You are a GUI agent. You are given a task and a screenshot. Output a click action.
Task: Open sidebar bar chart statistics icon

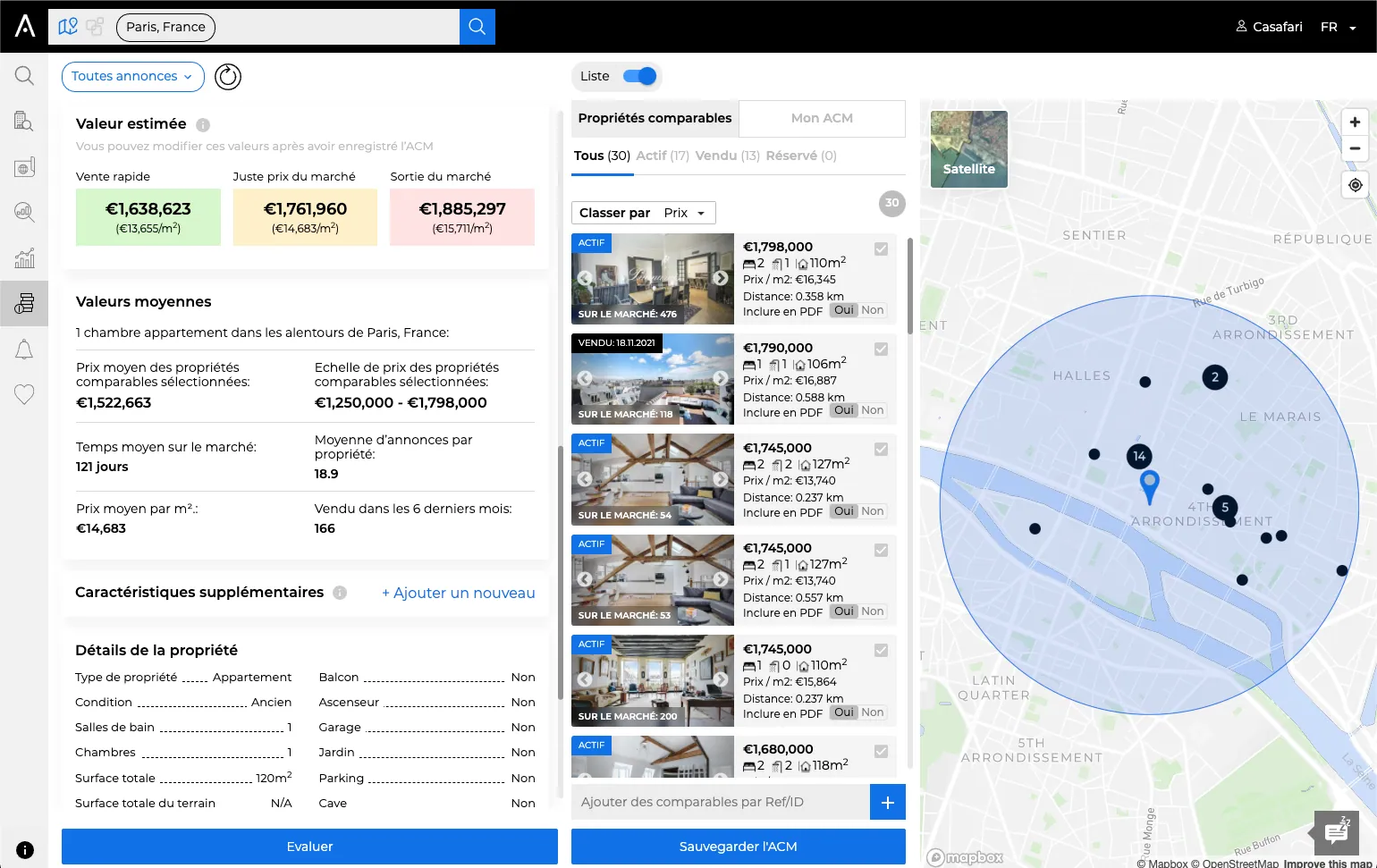tap(24, 258)
